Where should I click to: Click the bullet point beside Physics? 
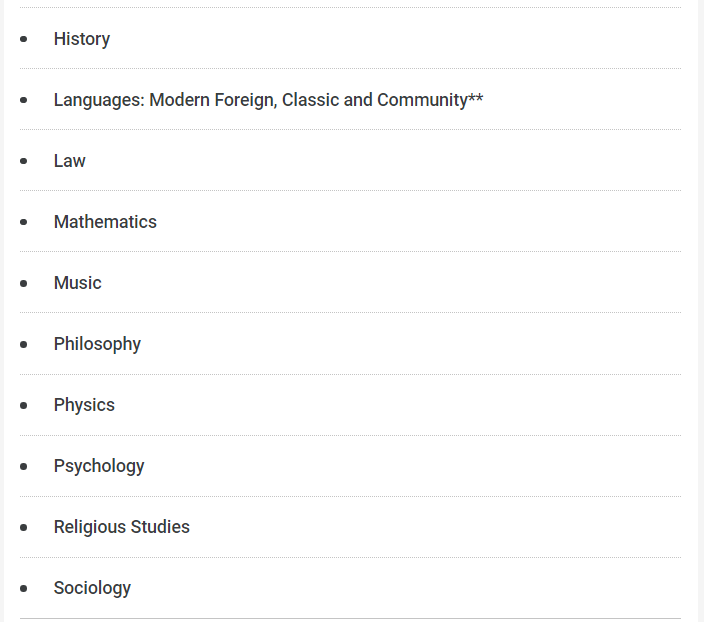tap(24, 406)
